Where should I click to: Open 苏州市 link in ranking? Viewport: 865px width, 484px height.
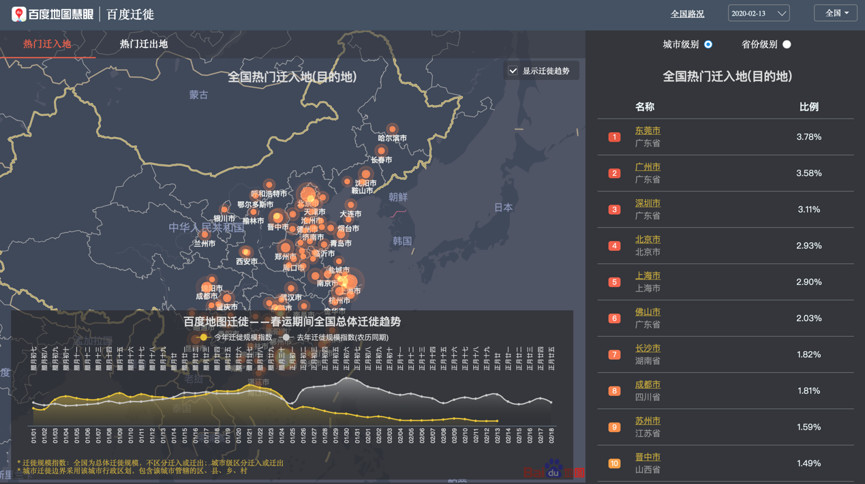pyautogui.click(x=648, y=421)
